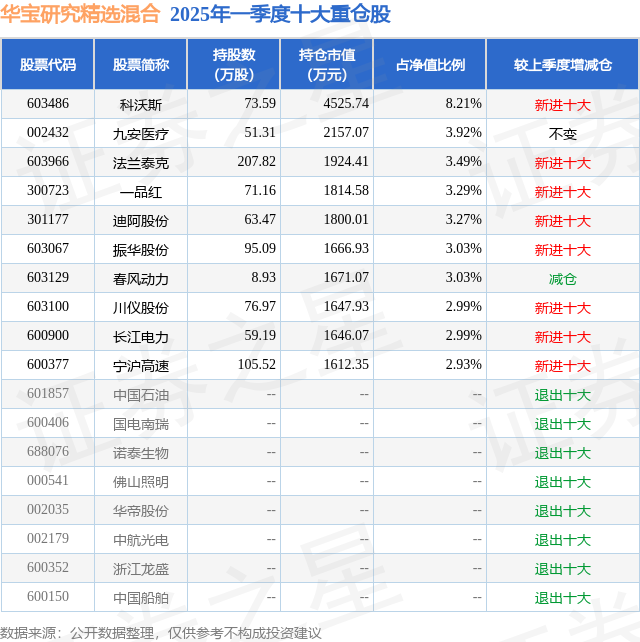Click holding value 1647.93
This screenshot has height=642, width=640.
(x=346, y=307)
